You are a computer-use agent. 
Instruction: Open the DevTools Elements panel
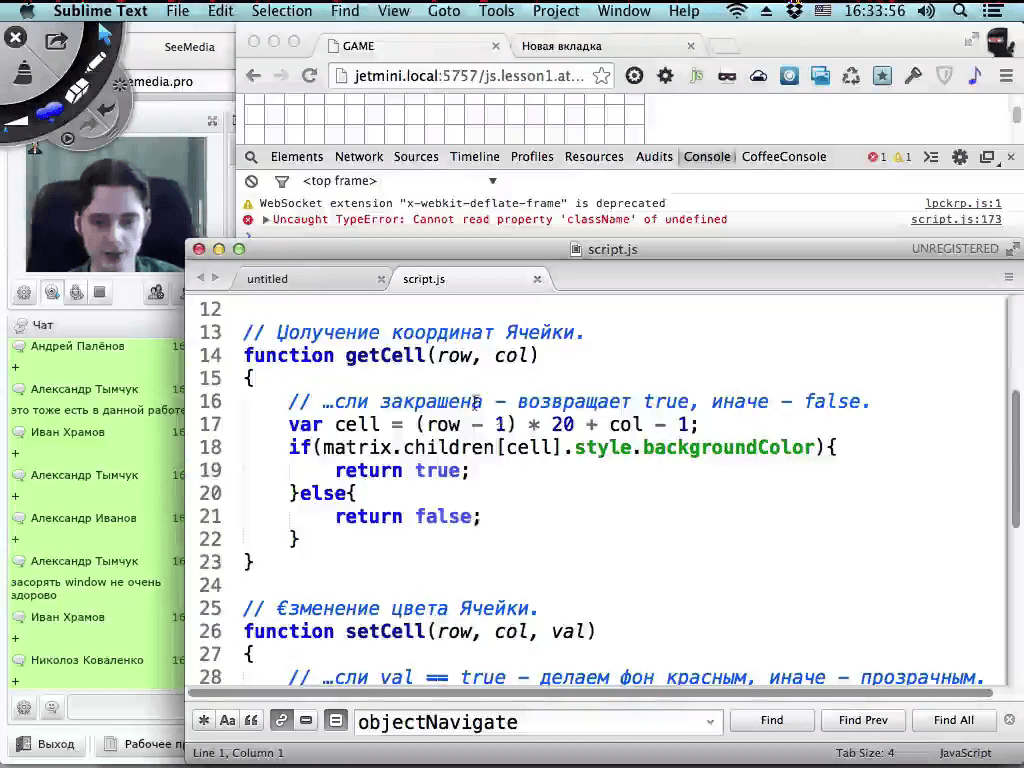(296, 157)
